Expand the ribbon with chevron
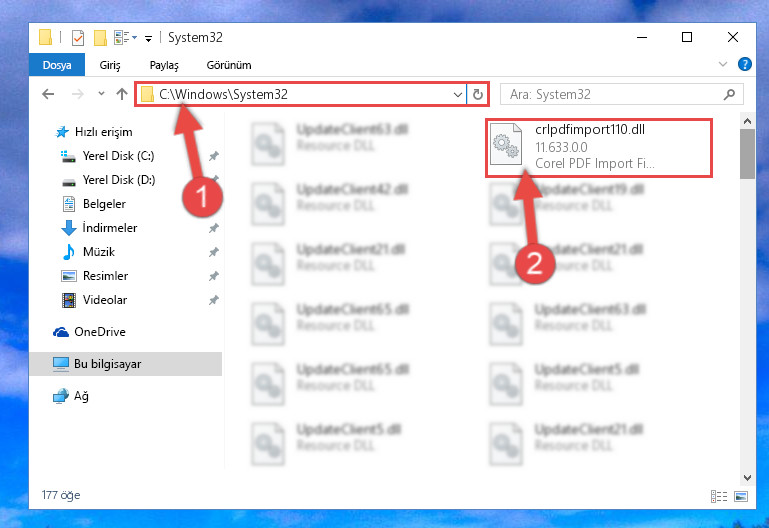This screenshot has width=769, height=528. pyautogui.click(x=723, y=64)
